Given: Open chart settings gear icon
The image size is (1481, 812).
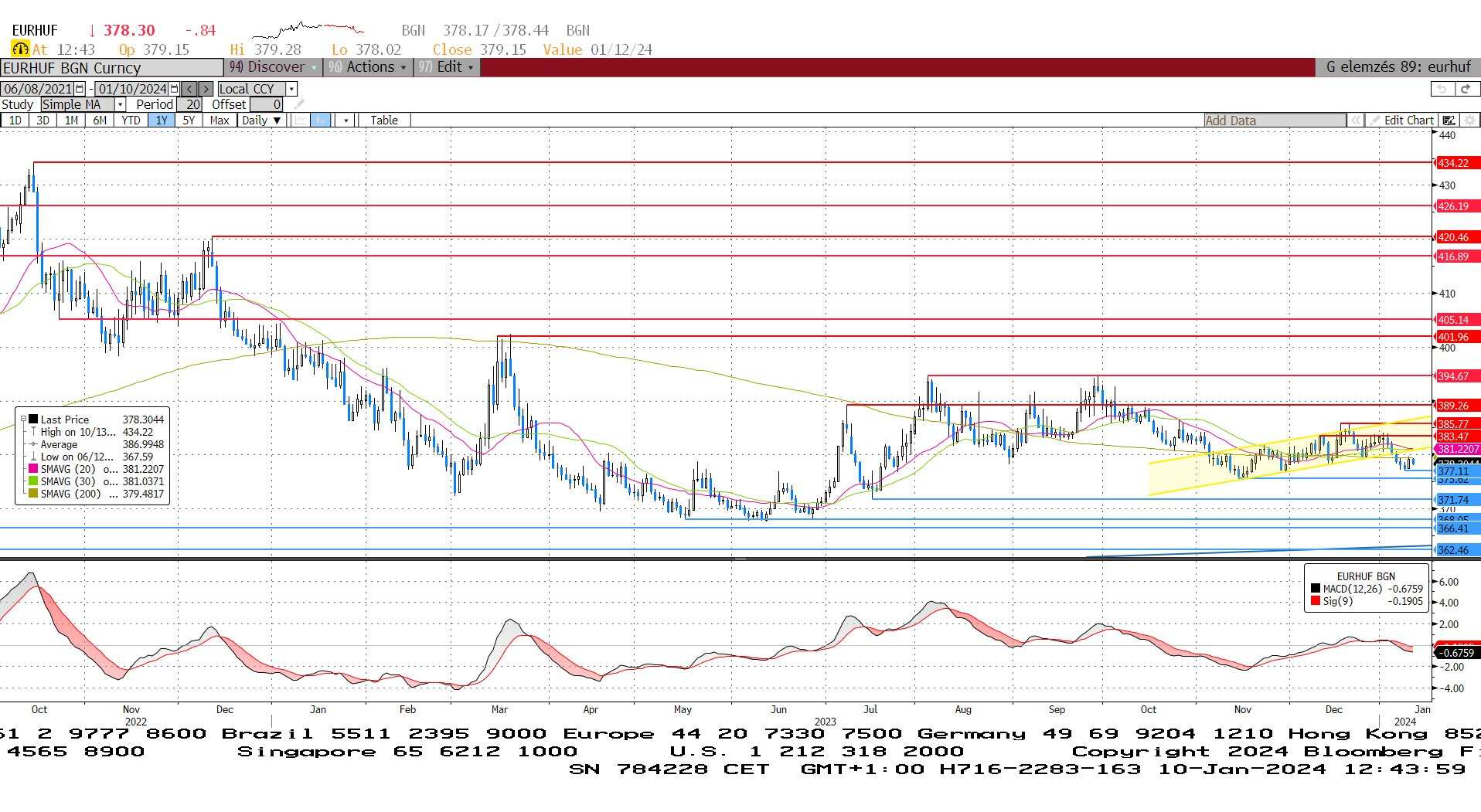Looking at the screenshot, I should click(1469, 121).
